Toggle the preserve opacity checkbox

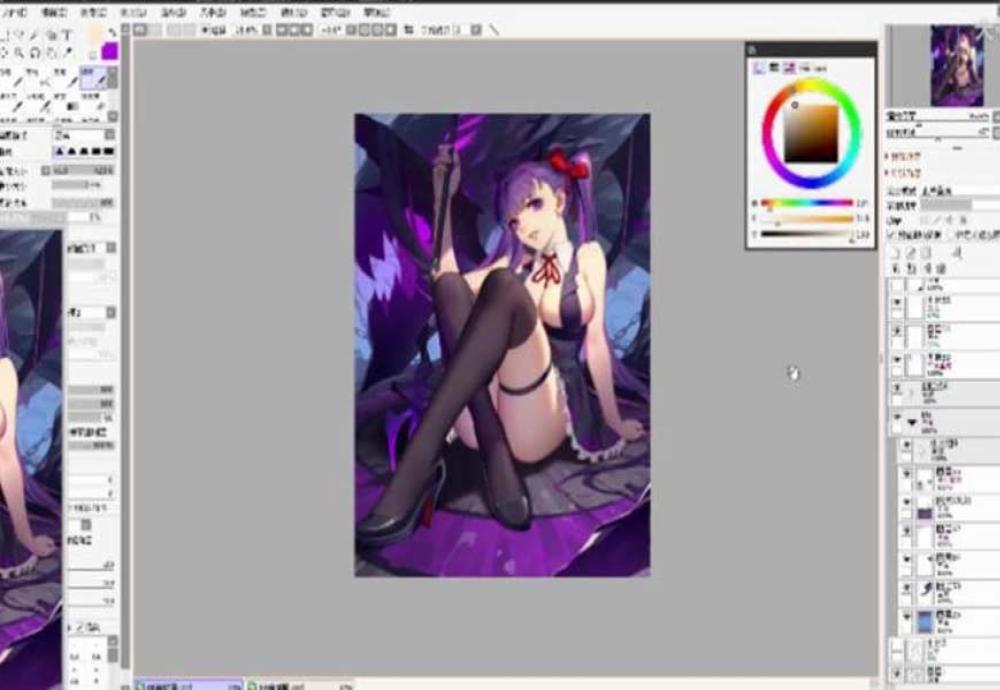click(x=892, y=235)
